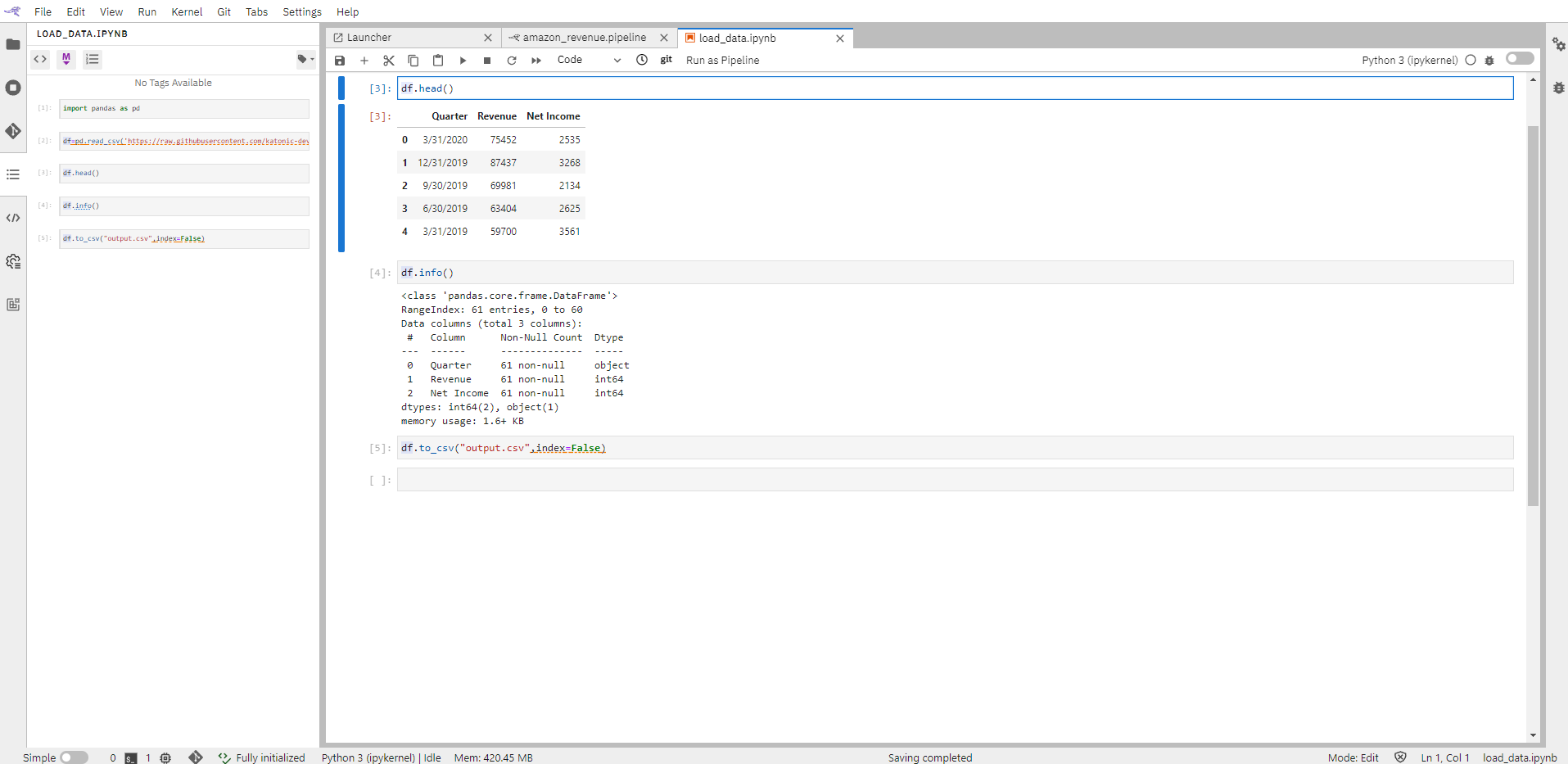Viewport: 1568px width, 764px height.
Task: Toggle the switch in the notebook toolbar
Action: [1520, 58]
